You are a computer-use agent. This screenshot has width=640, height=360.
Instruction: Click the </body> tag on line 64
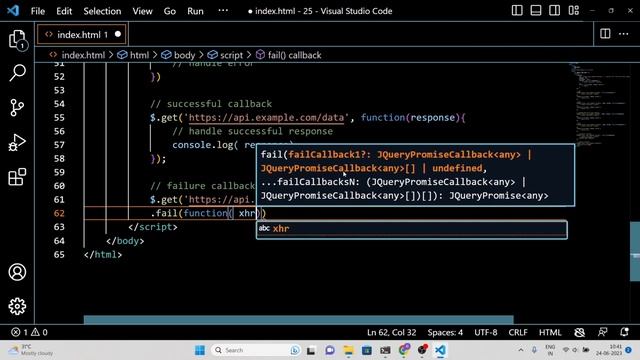(x=125, y=241)
